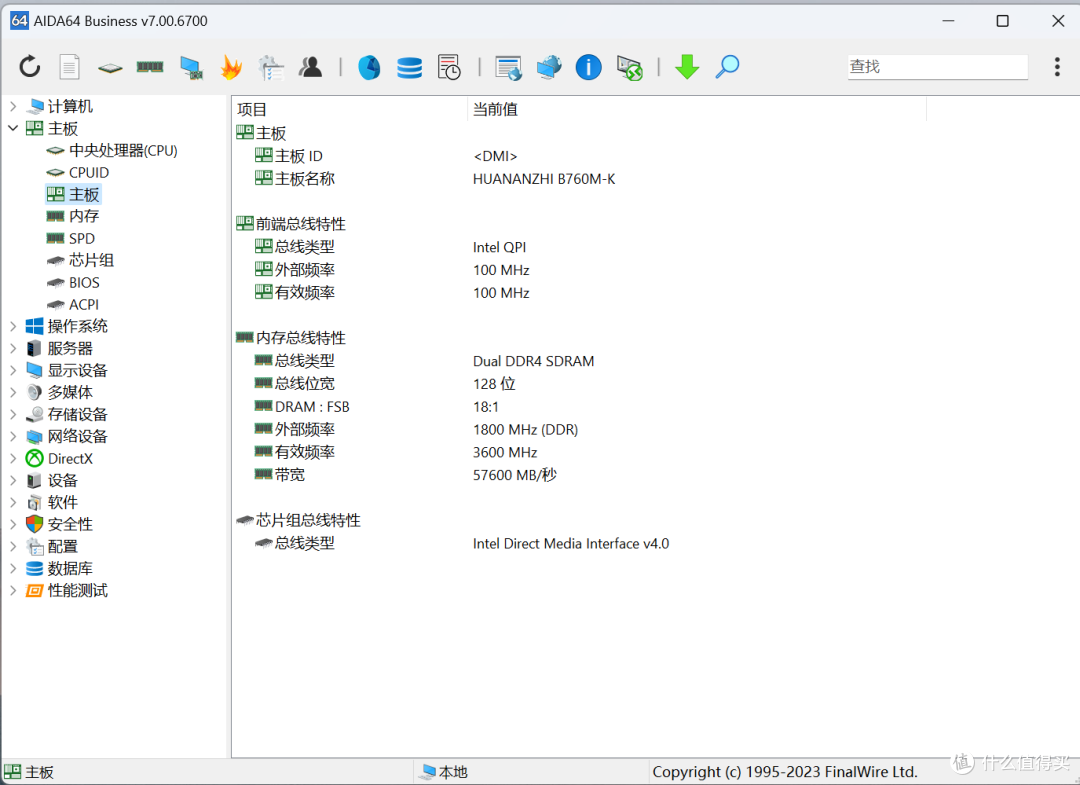Click the network audit globe list icon
1080x785 pixels.
point(508,67)
